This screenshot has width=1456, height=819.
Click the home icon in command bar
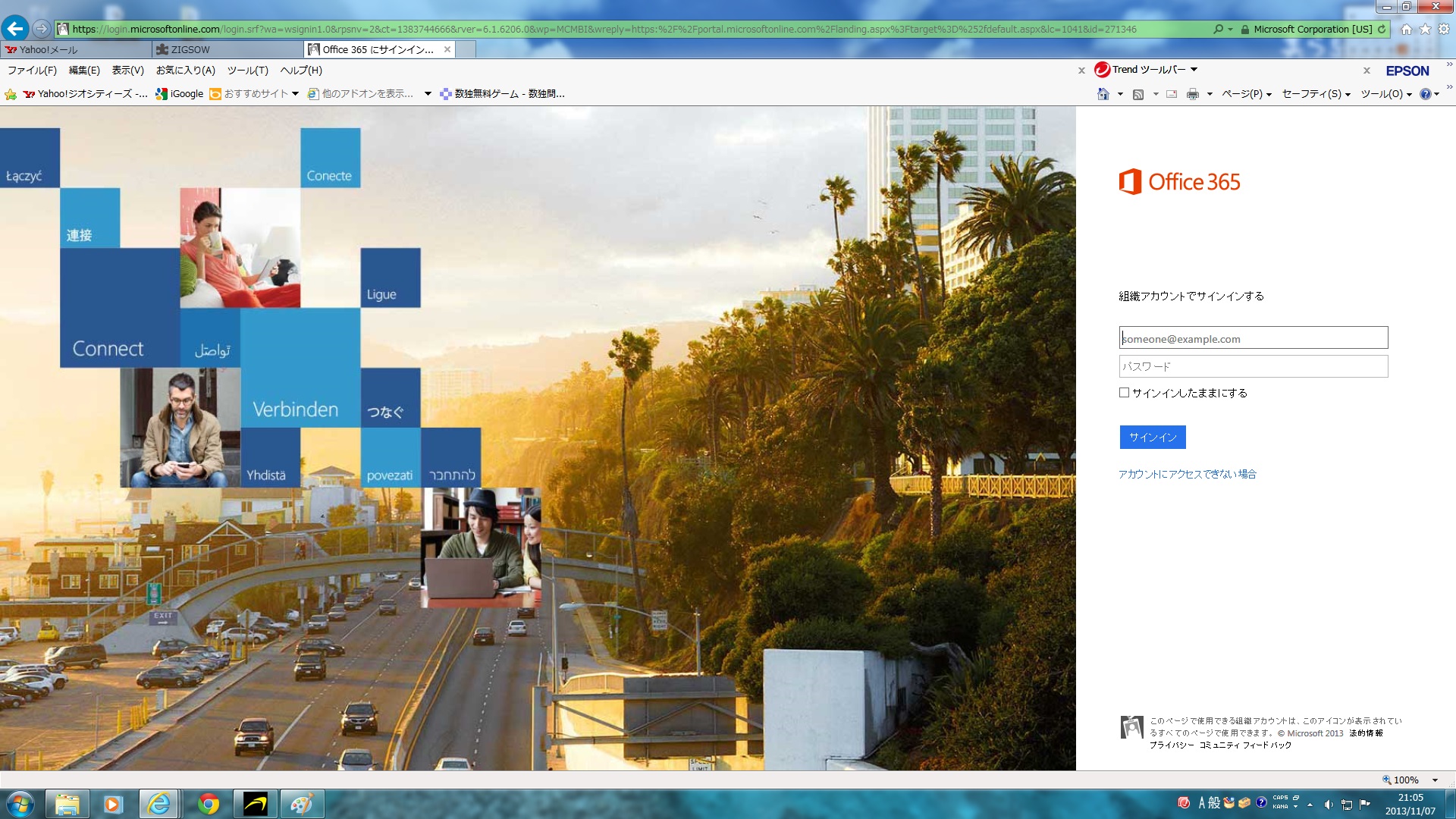tap(1103, 94)
